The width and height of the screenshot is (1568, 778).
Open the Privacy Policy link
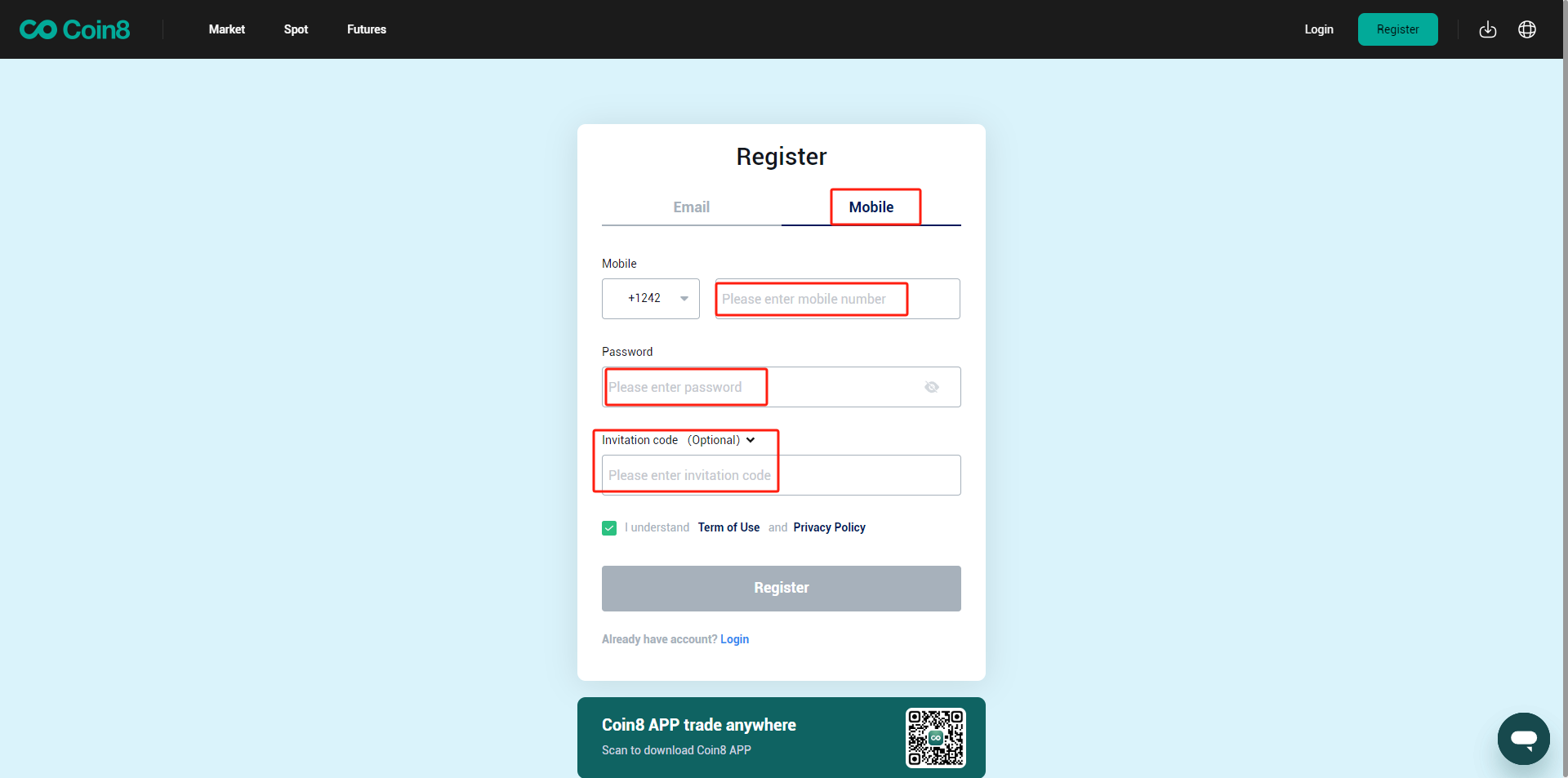(829, 527)
